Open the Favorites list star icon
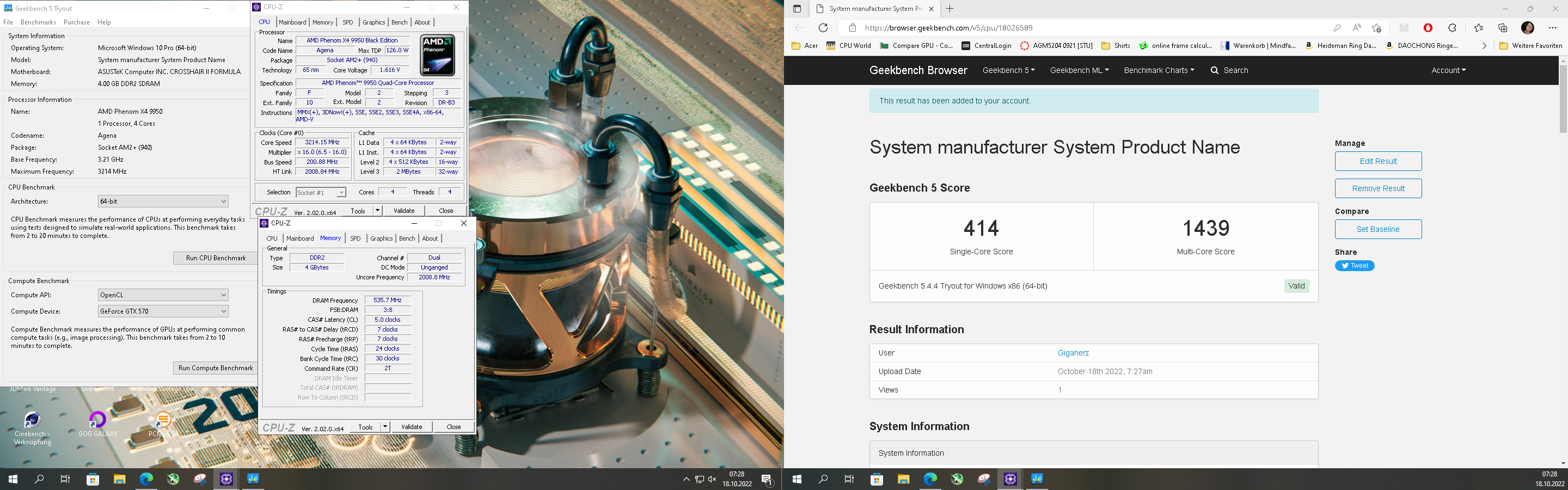This screenshot has height=490, width=1568. click(x=1479, y=27)
